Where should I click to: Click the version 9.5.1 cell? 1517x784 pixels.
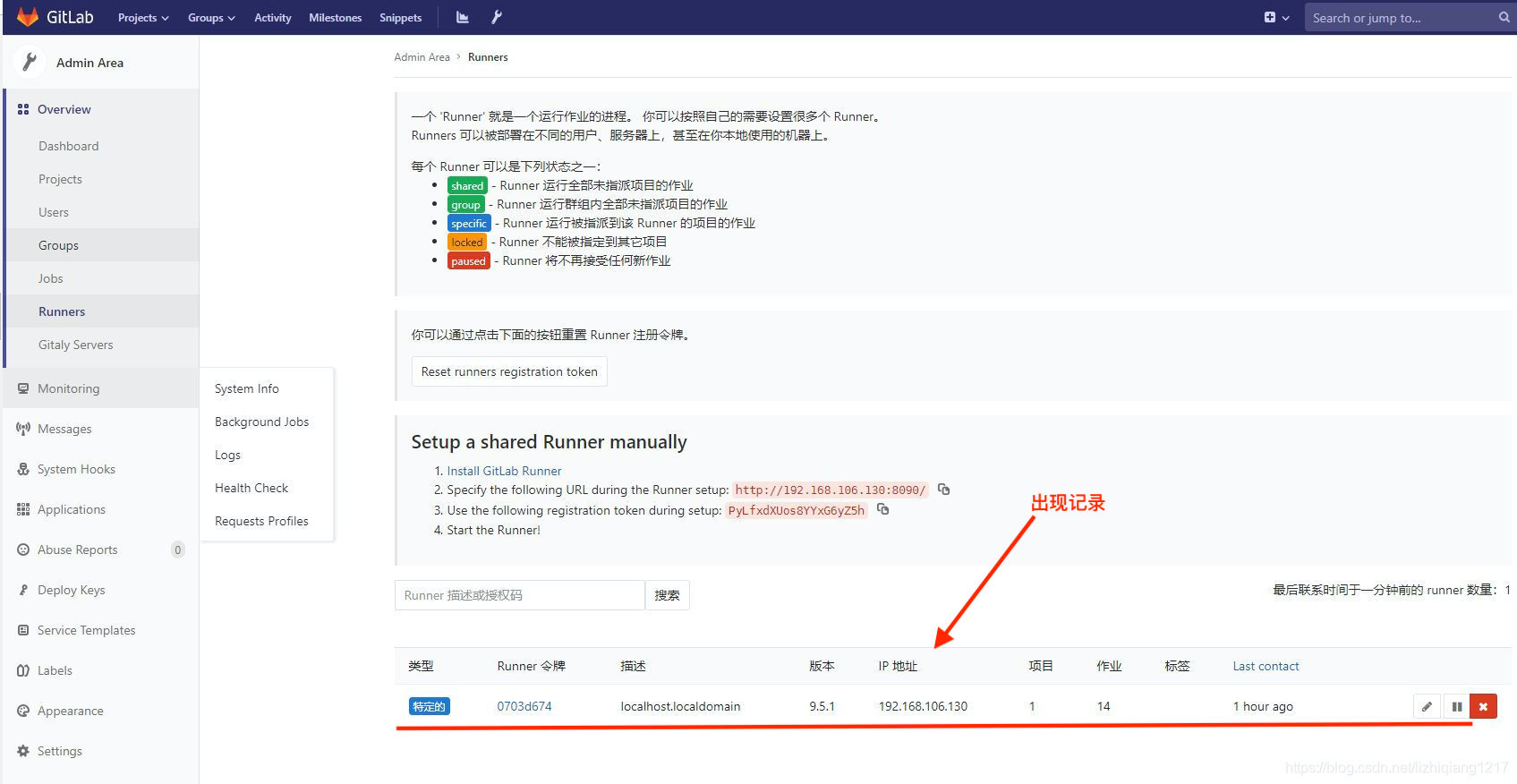tap(822, 706)
